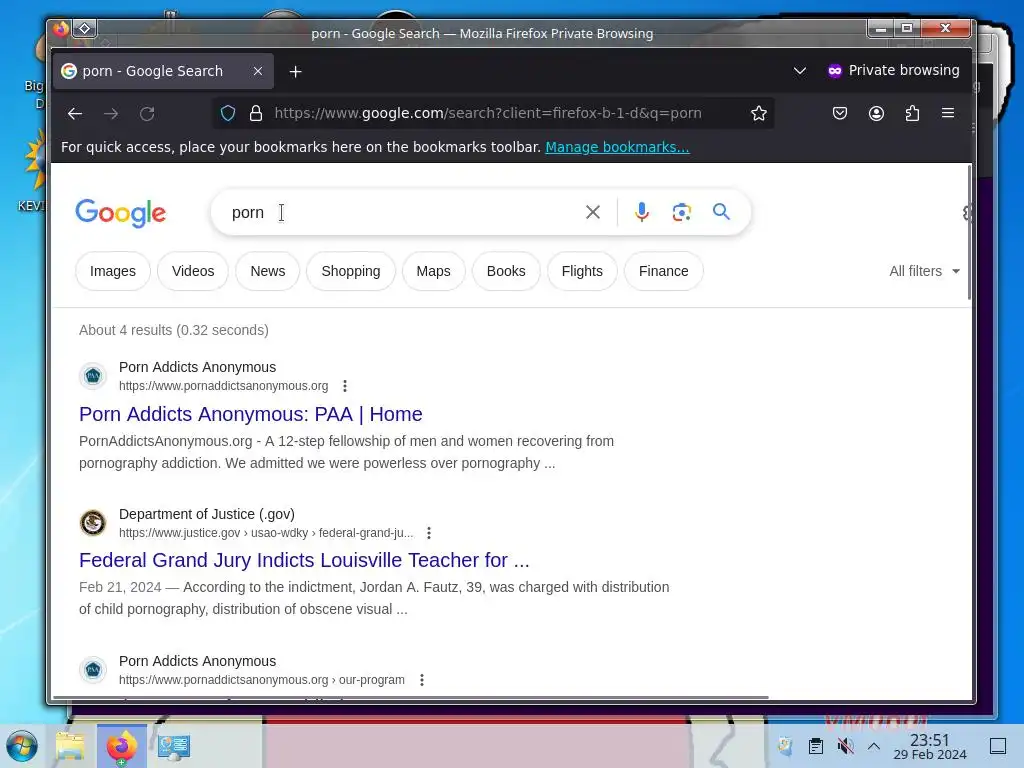Open the Save to Pocket button
Image resolution: width=1024 pixels, height=768 pixels.
[840, 114]
